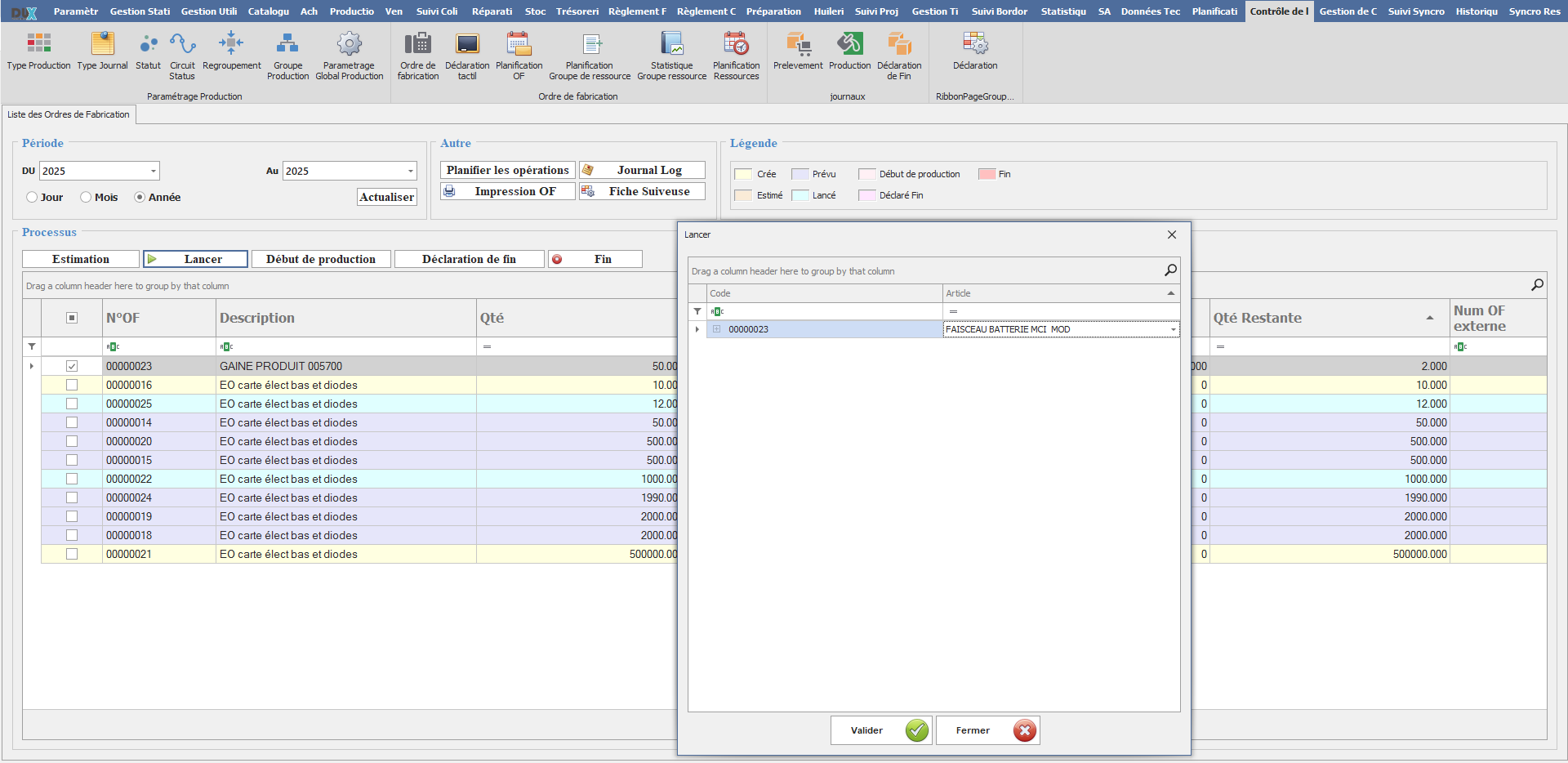Open Circuit Status icon in ribbon
This screenshot has width=1568, height=763.
coord(182,44)
